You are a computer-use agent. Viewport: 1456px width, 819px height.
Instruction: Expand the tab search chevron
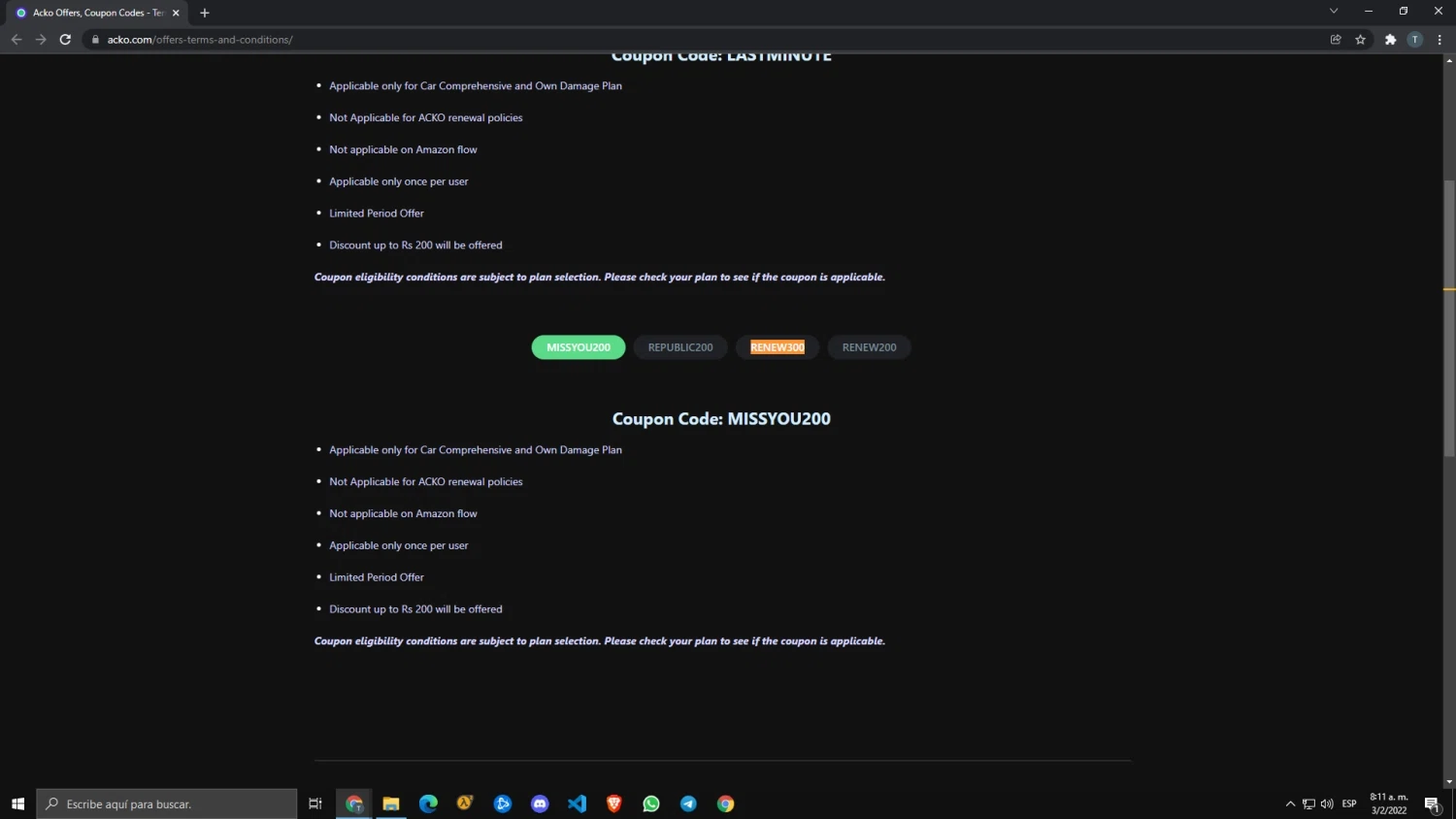point(1334,11)
